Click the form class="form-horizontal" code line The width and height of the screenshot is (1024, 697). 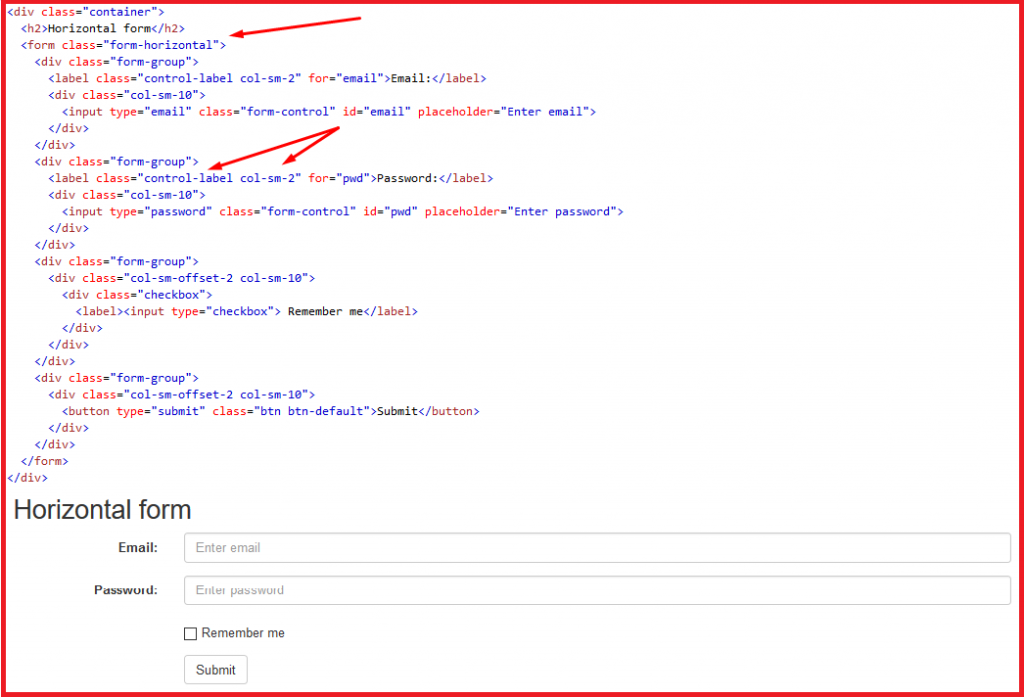click(x=123, y=45)
